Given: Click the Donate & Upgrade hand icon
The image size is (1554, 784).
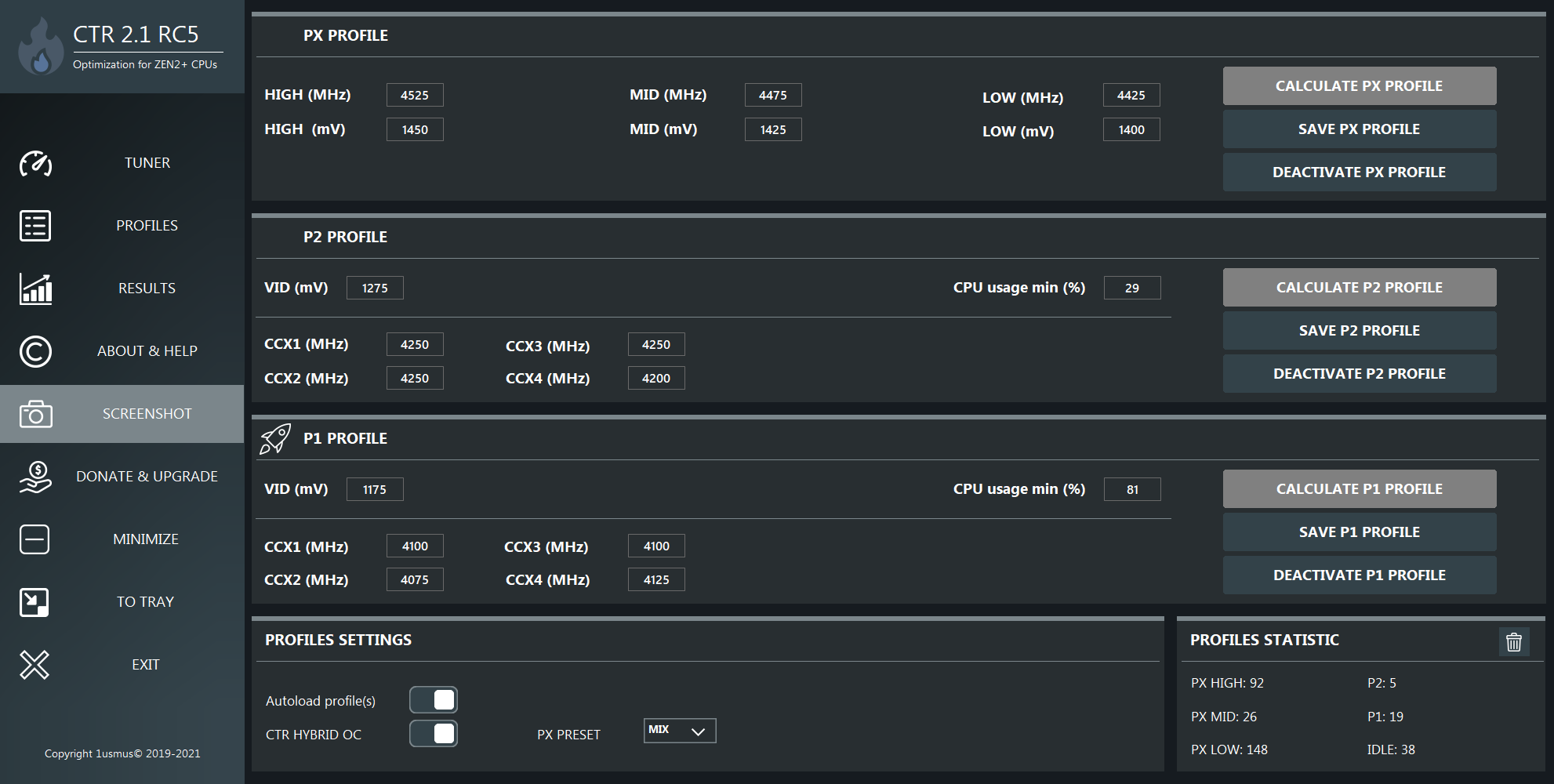Looking at the screenshot, I should pos(35,477).
